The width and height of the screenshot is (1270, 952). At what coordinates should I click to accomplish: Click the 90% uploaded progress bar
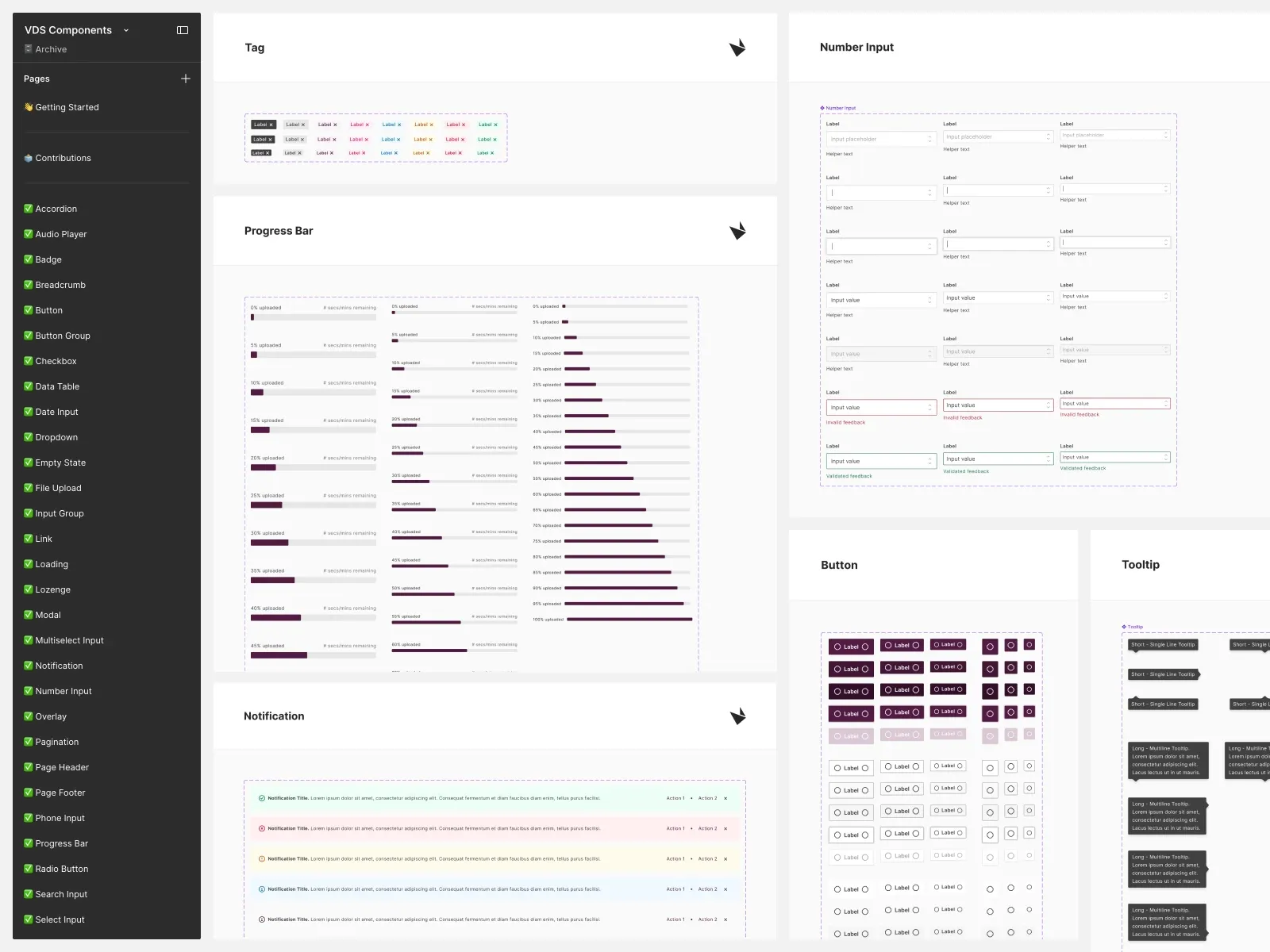point(627,588)
